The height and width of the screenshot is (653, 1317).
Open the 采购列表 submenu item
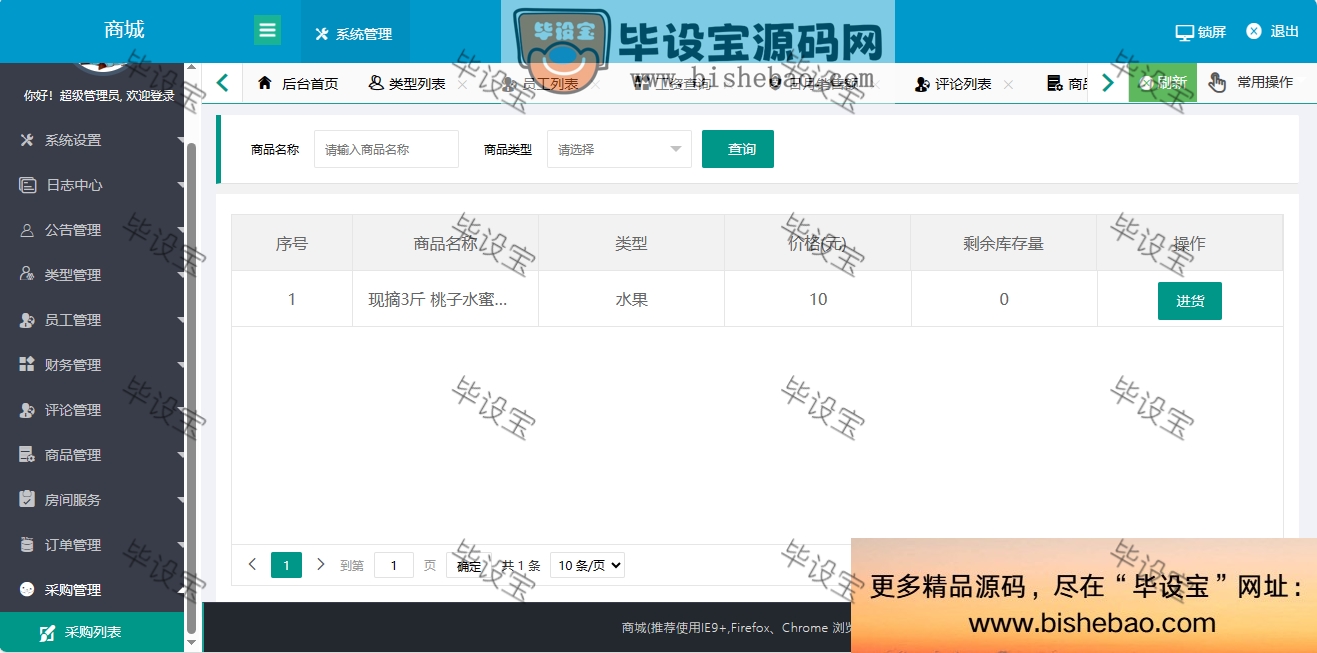[92, 633]
